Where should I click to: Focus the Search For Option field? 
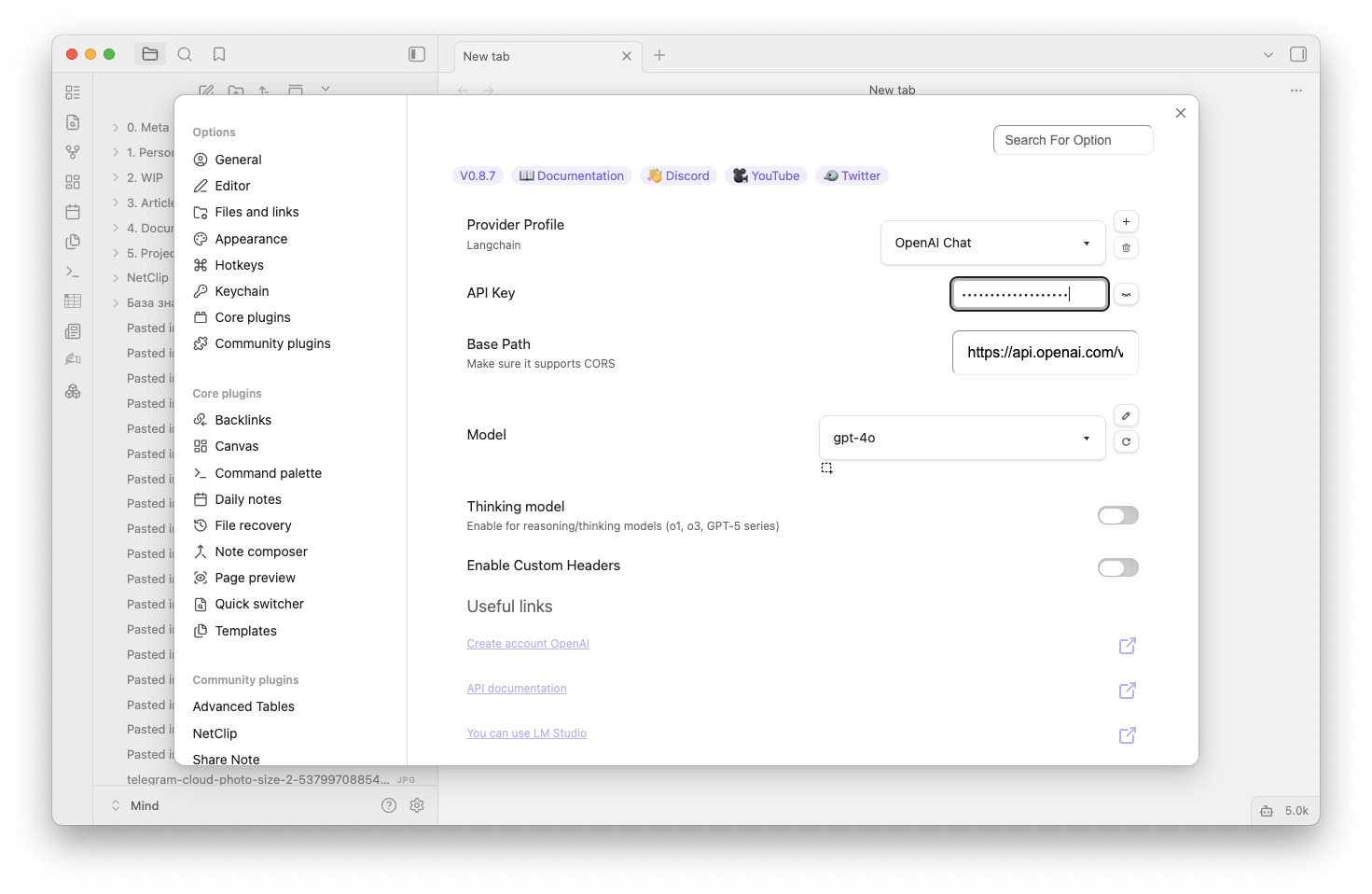(1074, 140)
